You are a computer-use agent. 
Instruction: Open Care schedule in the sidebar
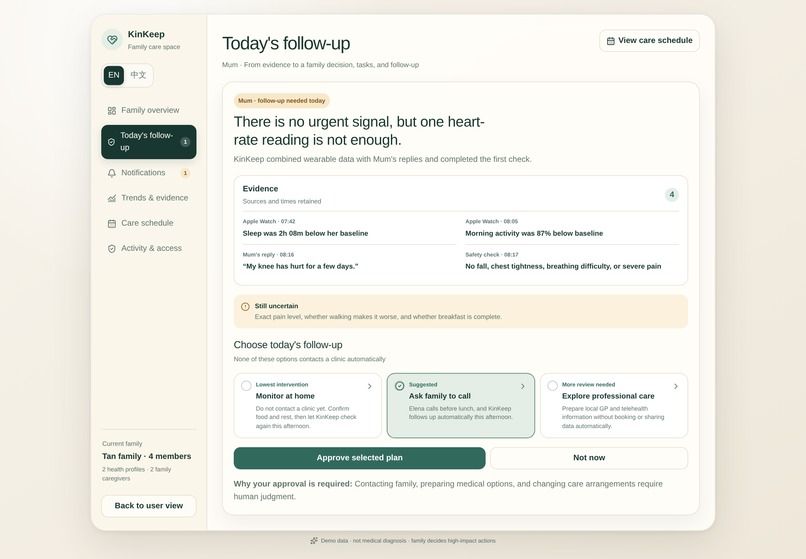pos(149,223)
